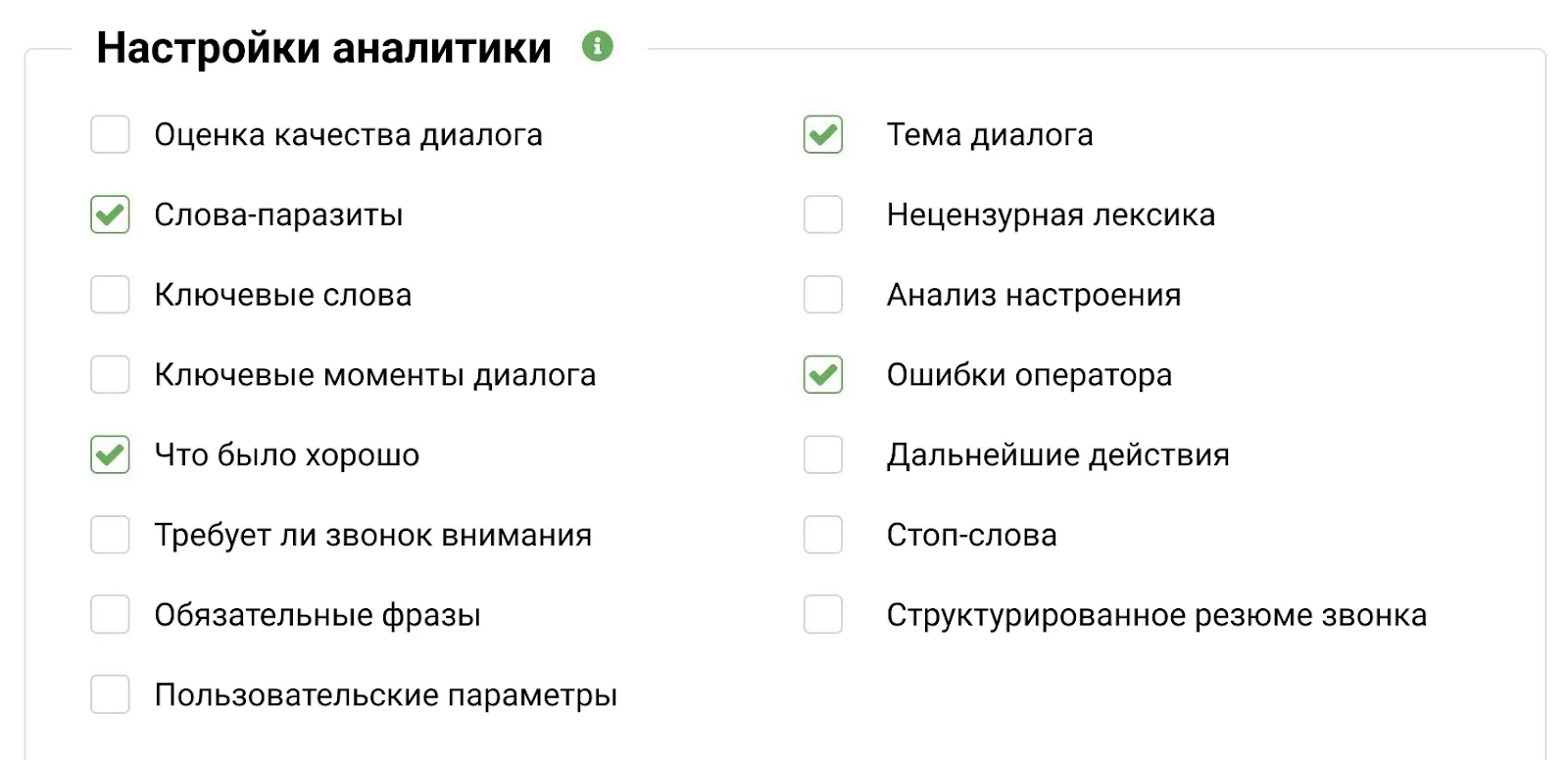Enable the Оценка качества диалога checkbox
Image resolution: width=1568 pixels, height=760 pixels.
pyautogui.click(x=110, y=135)
